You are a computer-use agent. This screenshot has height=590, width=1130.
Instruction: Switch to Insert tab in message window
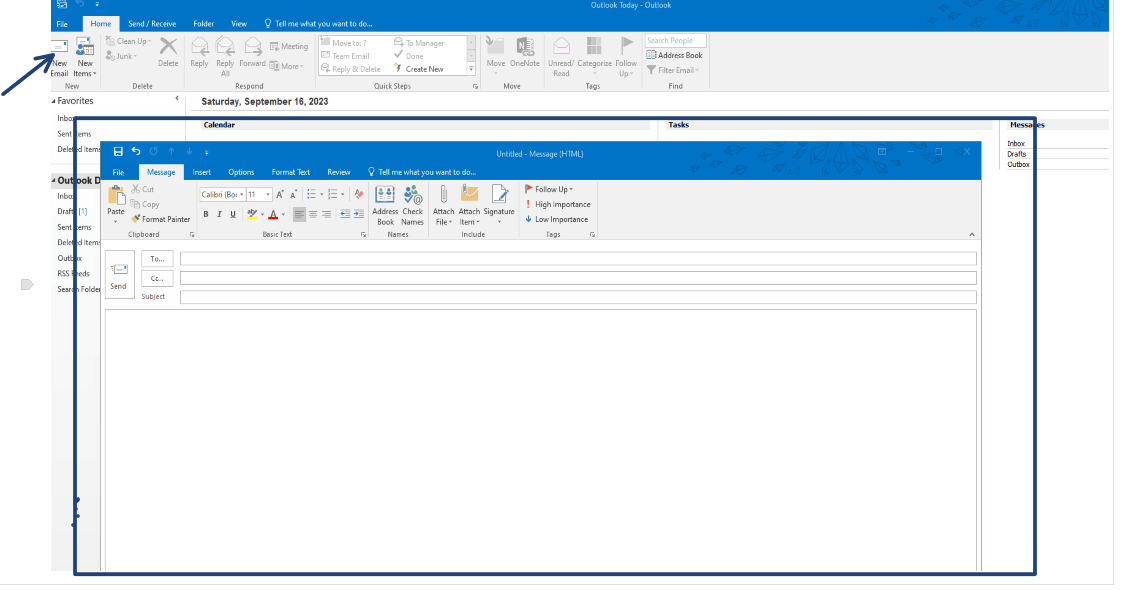(x=202, y=172)
